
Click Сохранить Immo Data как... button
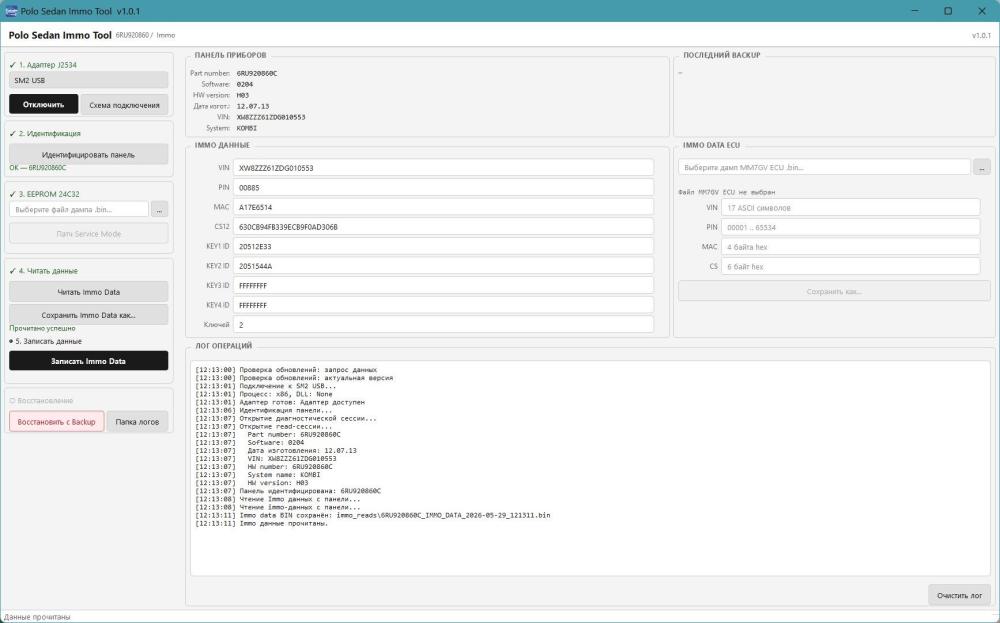pyautogui.click(x=89, y=315)
